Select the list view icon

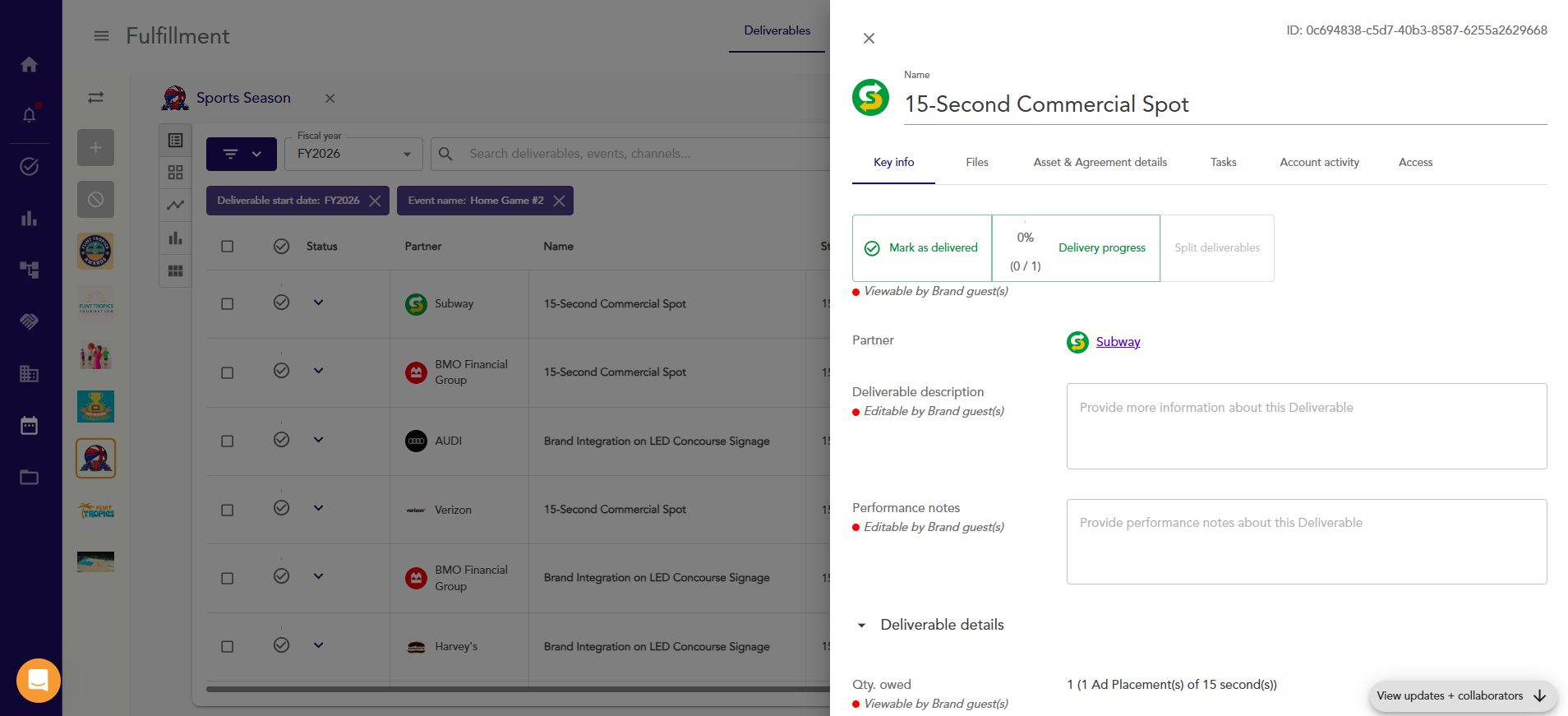[x=176, y=141]
